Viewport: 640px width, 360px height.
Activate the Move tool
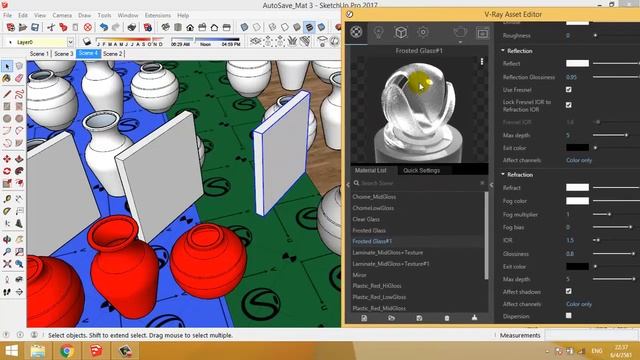coord(7,159)
